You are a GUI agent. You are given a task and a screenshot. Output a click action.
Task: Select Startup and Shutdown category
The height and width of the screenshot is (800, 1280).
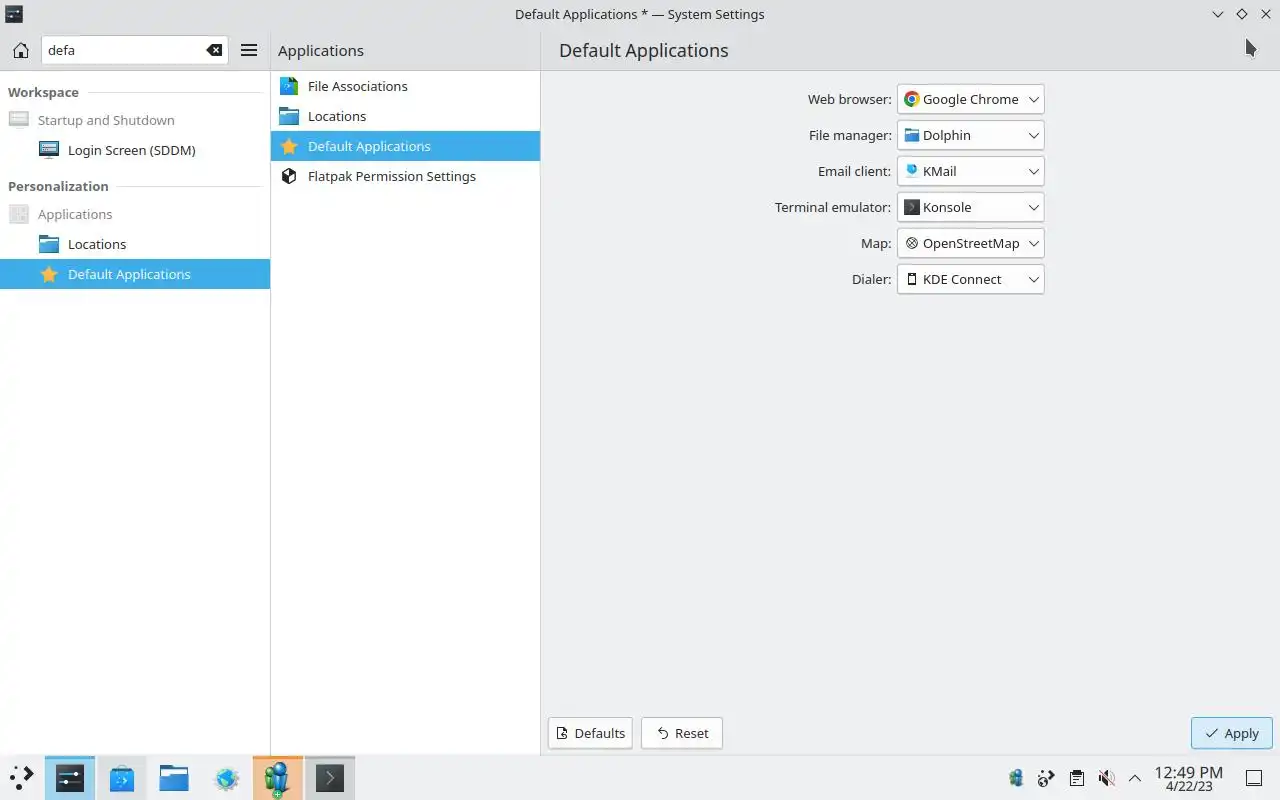(135, 120)
